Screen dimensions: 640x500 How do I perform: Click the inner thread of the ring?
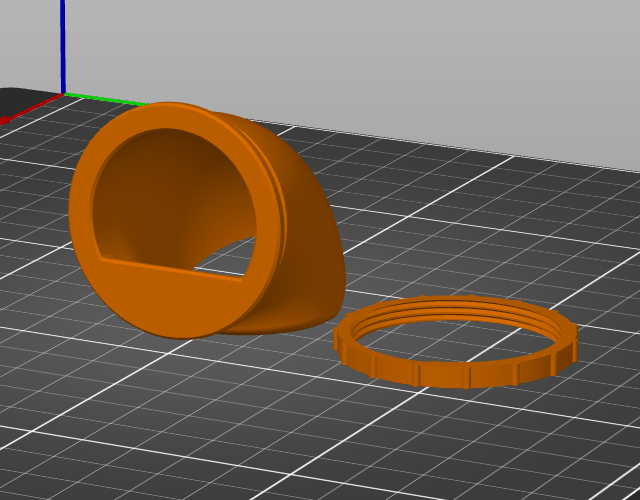click(453, 311)
